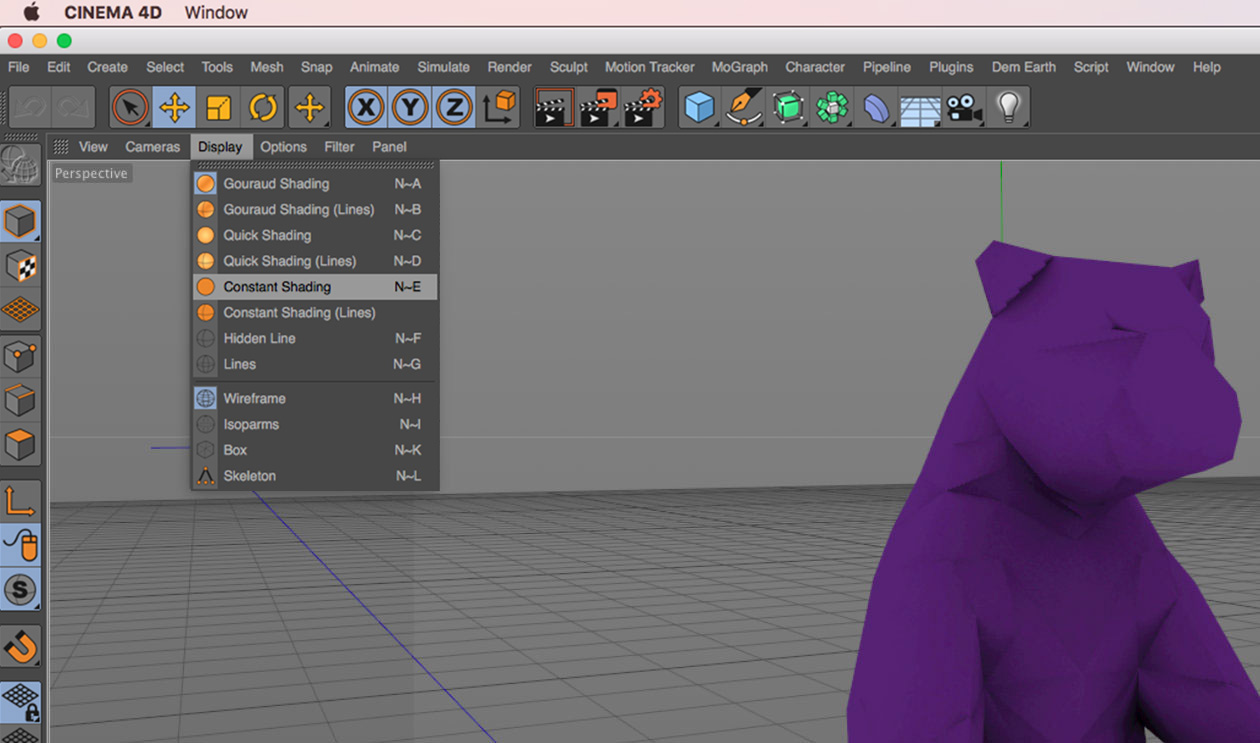
Task: Open Edit Render Settings icon
Action: 643,107
